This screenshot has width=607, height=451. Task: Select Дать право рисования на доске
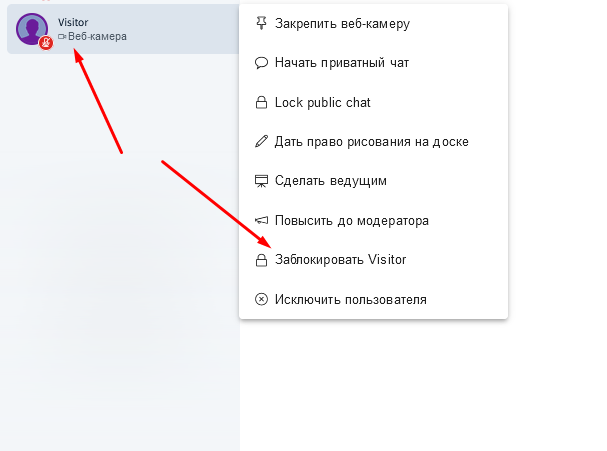tap(371, 141)
